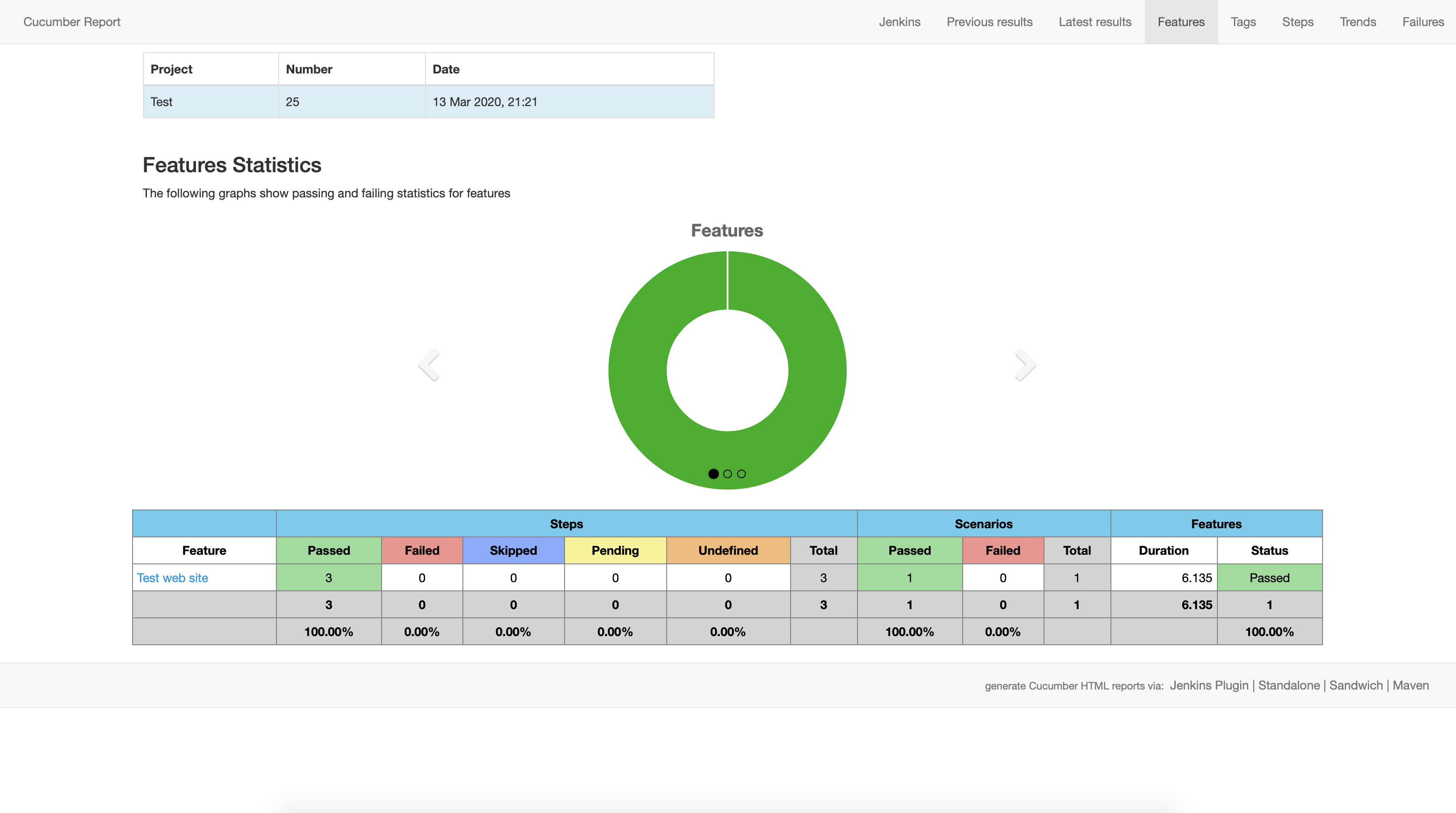This screenshot has width=1456, height=813.
Task: Click the Features group header in table
Action: [x=1217, y=523]
